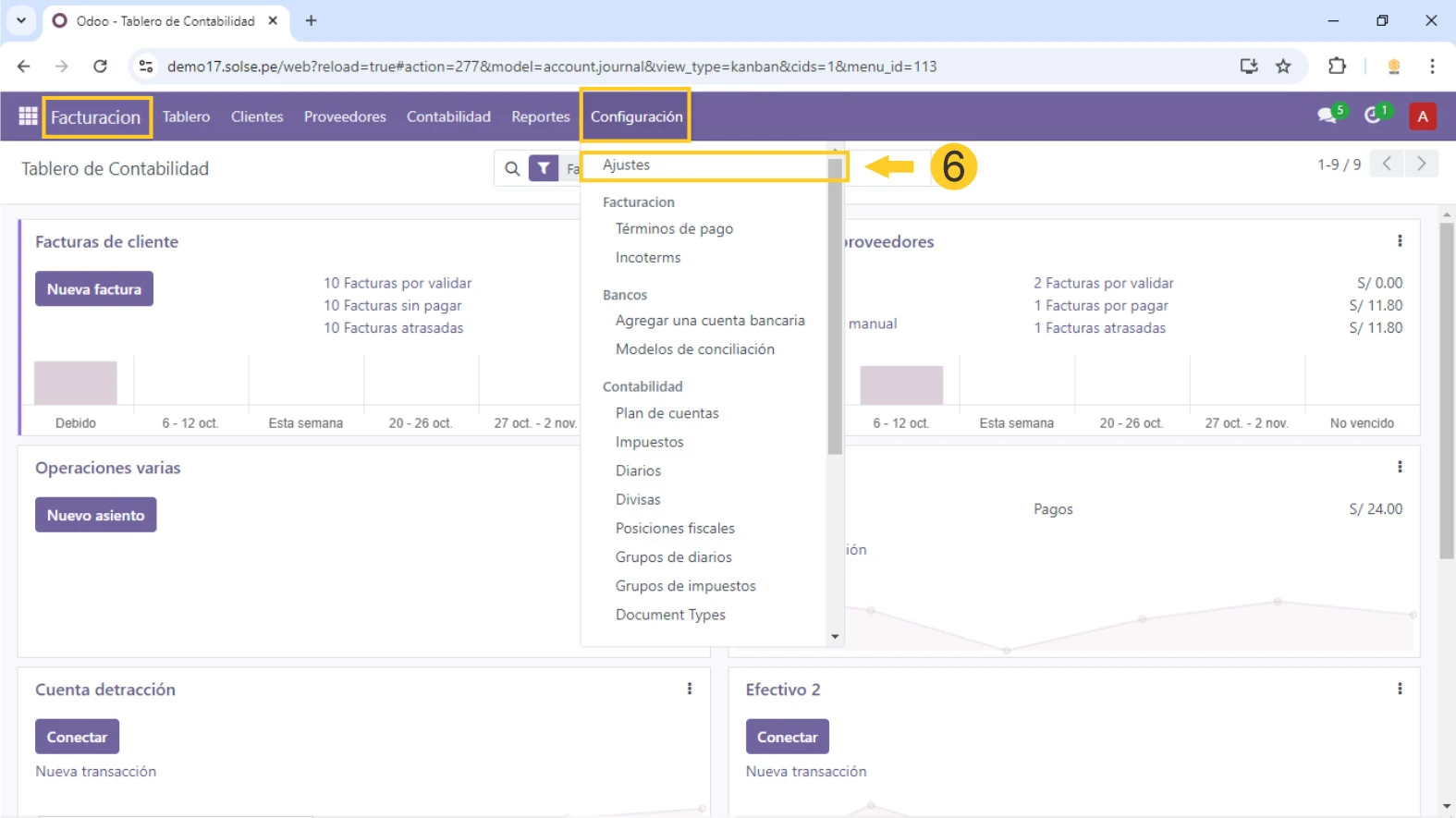Click the Nueva factura button
The height and width of the screenshot is (818, 1456).
94,289
